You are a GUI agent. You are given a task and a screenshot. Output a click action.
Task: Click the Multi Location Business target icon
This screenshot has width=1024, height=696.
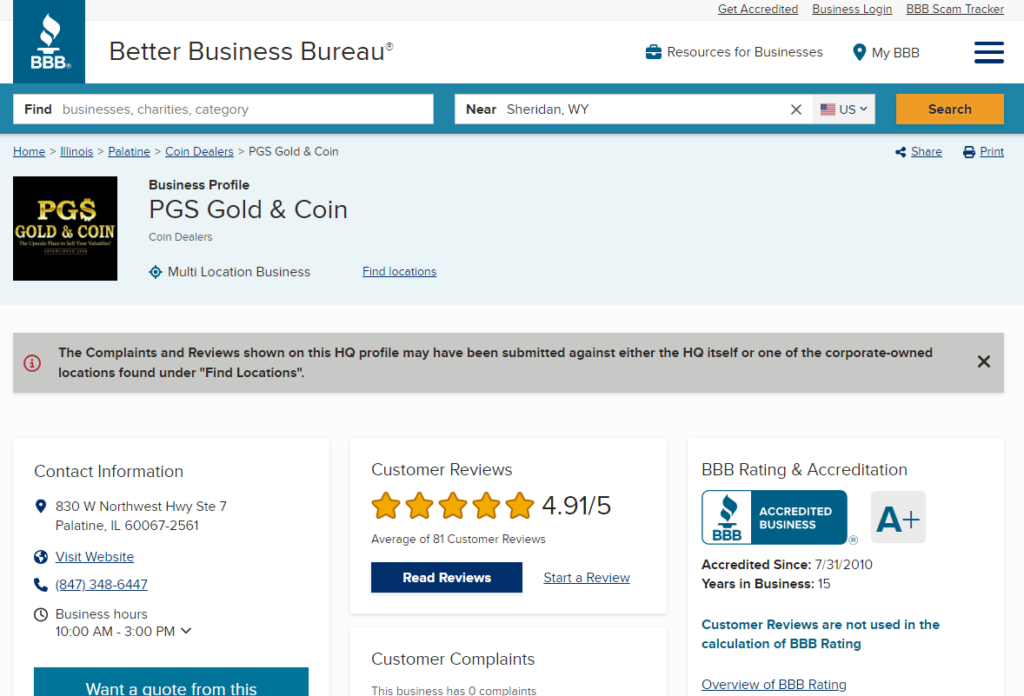(x=155, y=272)
